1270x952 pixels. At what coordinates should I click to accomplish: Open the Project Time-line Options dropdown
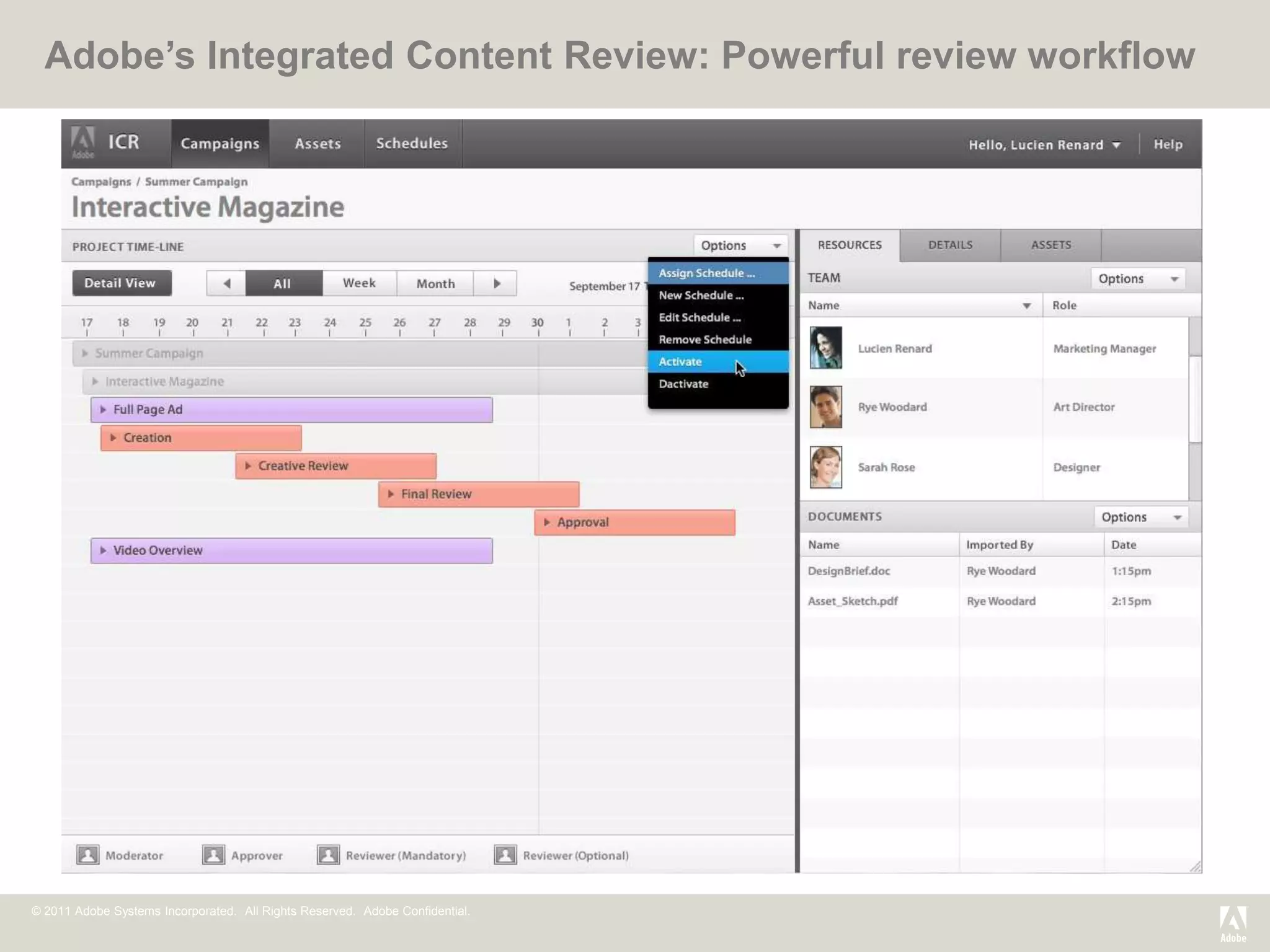(x=740, y=245)
